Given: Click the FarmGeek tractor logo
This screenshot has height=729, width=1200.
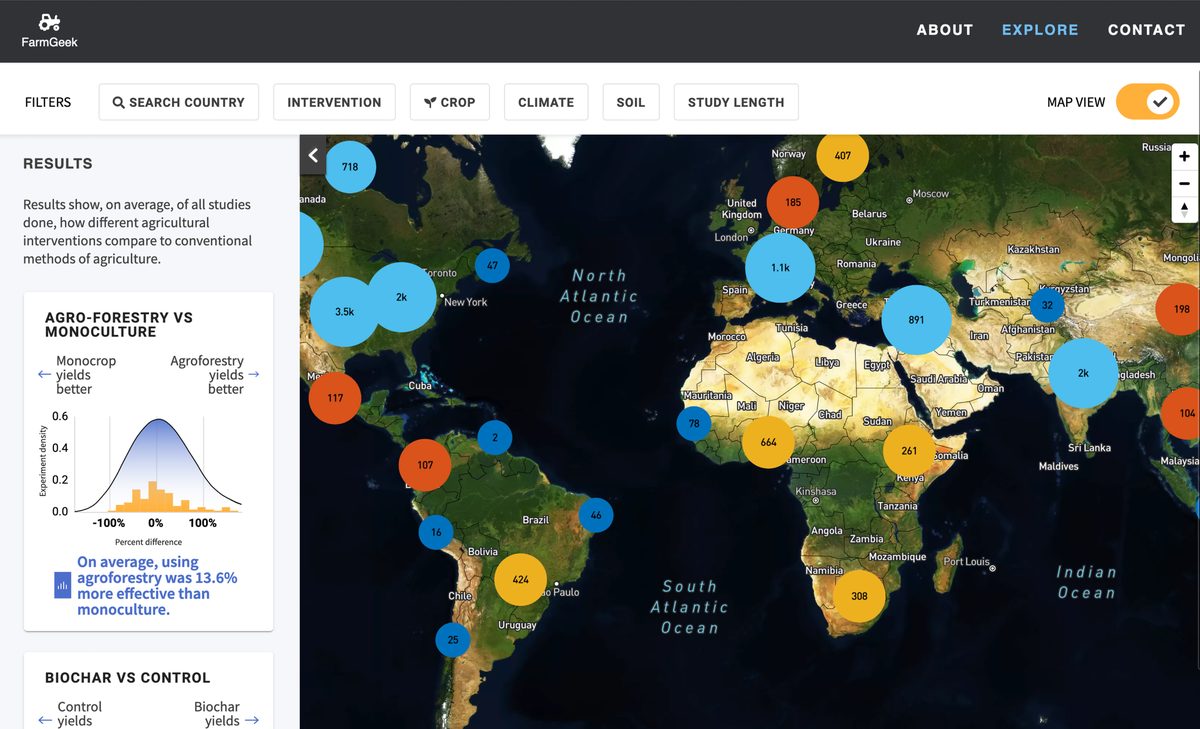Looking at the screenshot, I should point(49,22).
